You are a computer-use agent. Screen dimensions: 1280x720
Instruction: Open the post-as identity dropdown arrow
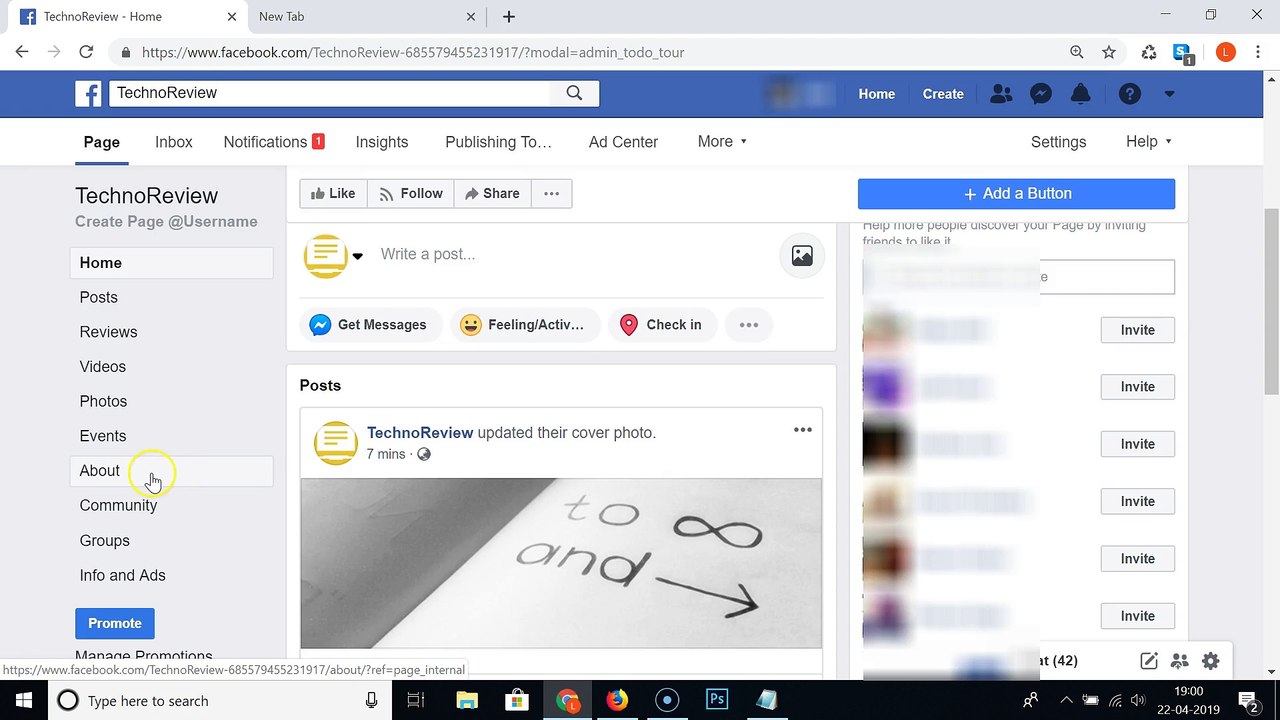(x=357, y=256)
